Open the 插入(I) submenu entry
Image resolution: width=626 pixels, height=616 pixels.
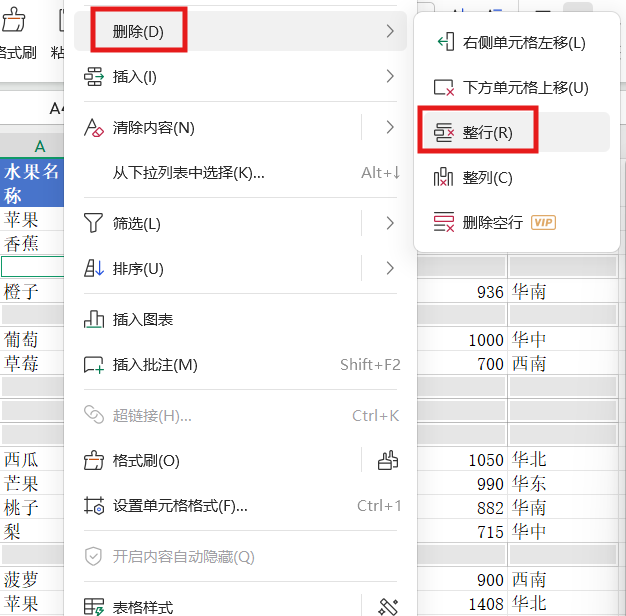(240, 77)
